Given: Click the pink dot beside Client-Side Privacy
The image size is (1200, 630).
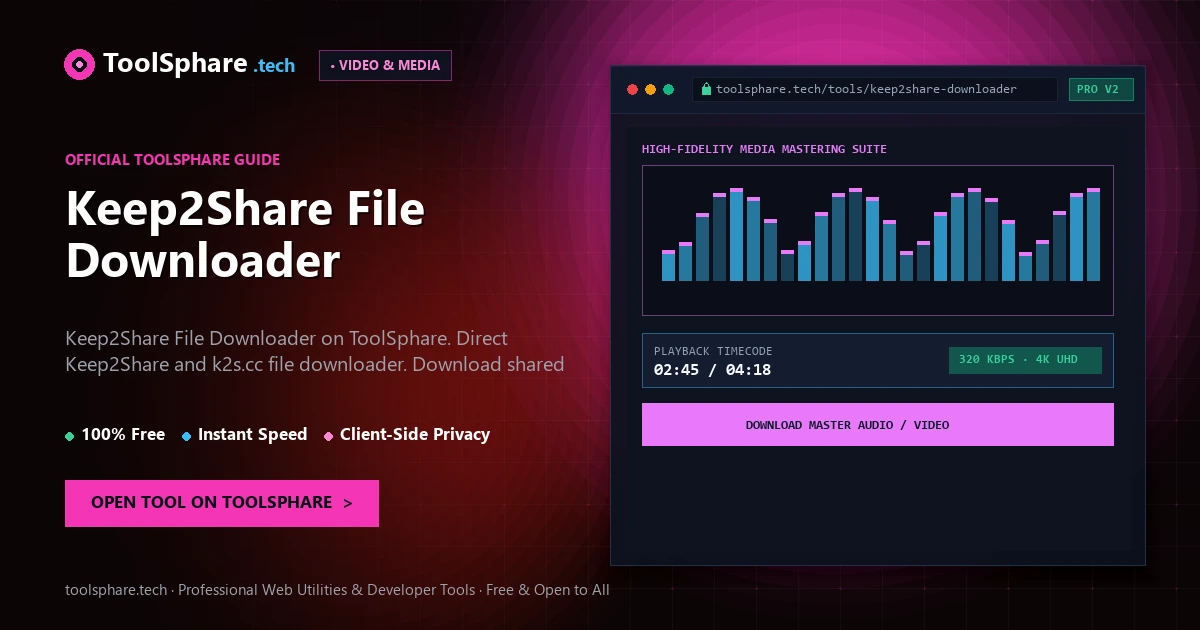Looking at the screenshot, I should click(x=329, y=436).
